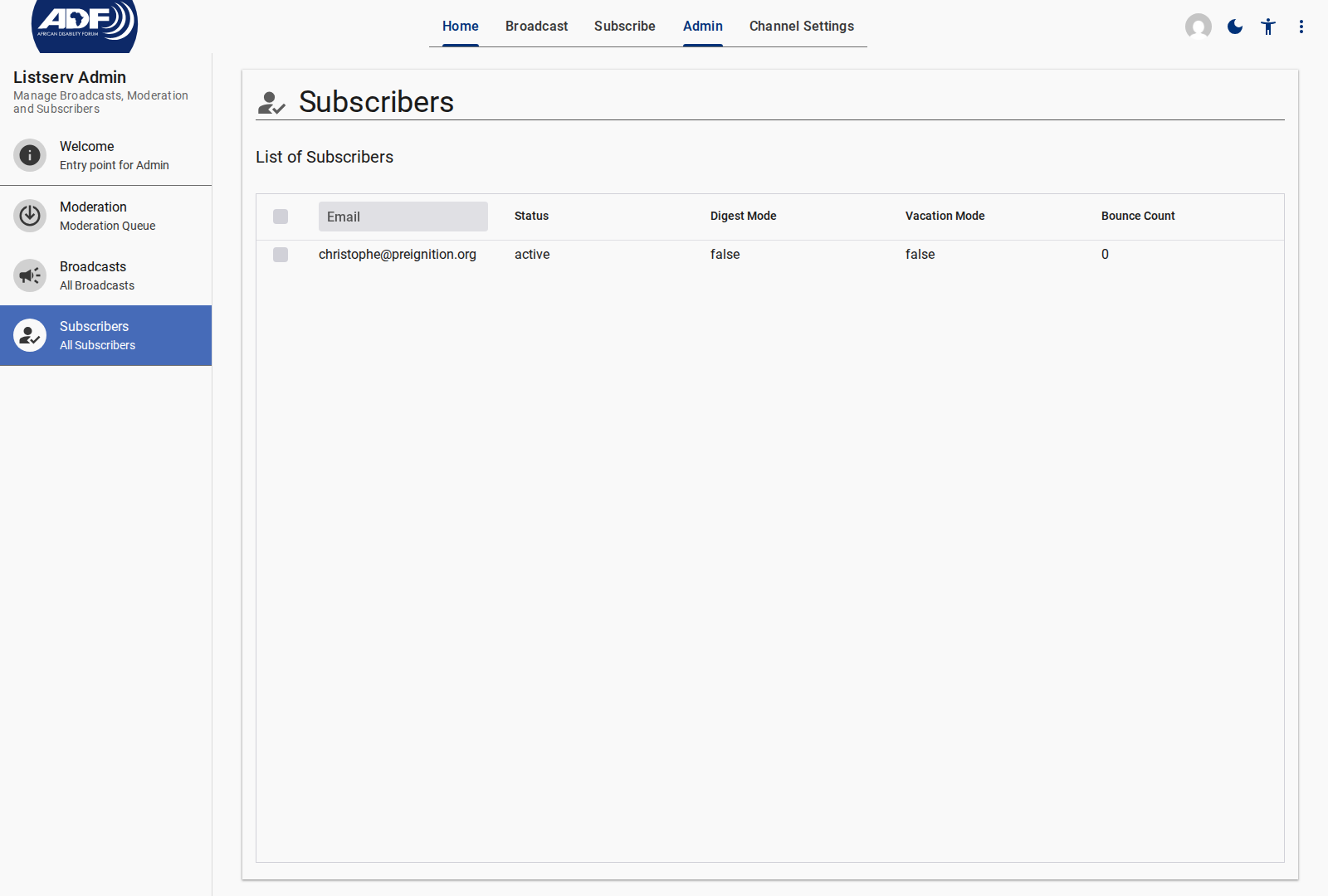This screenshot has height=896, width=1328.
Task: Open the Subscribe tab
Action: (x=625, y=27)
